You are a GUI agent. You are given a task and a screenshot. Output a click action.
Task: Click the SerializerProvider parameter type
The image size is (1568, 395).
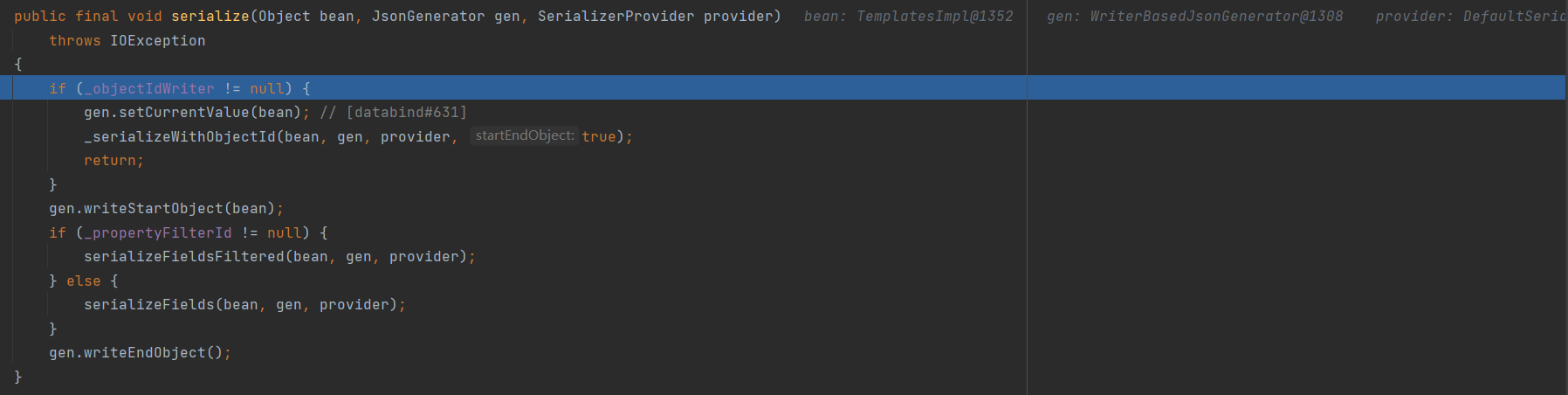click(616, 17)
